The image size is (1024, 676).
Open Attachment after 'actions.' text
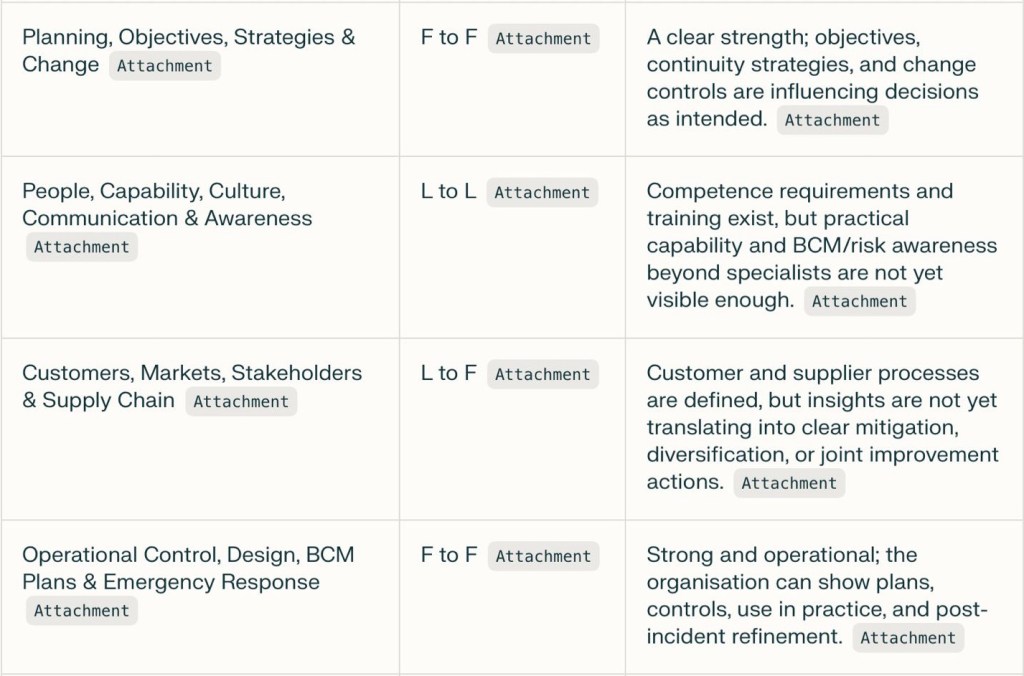[x=789, y=483]
